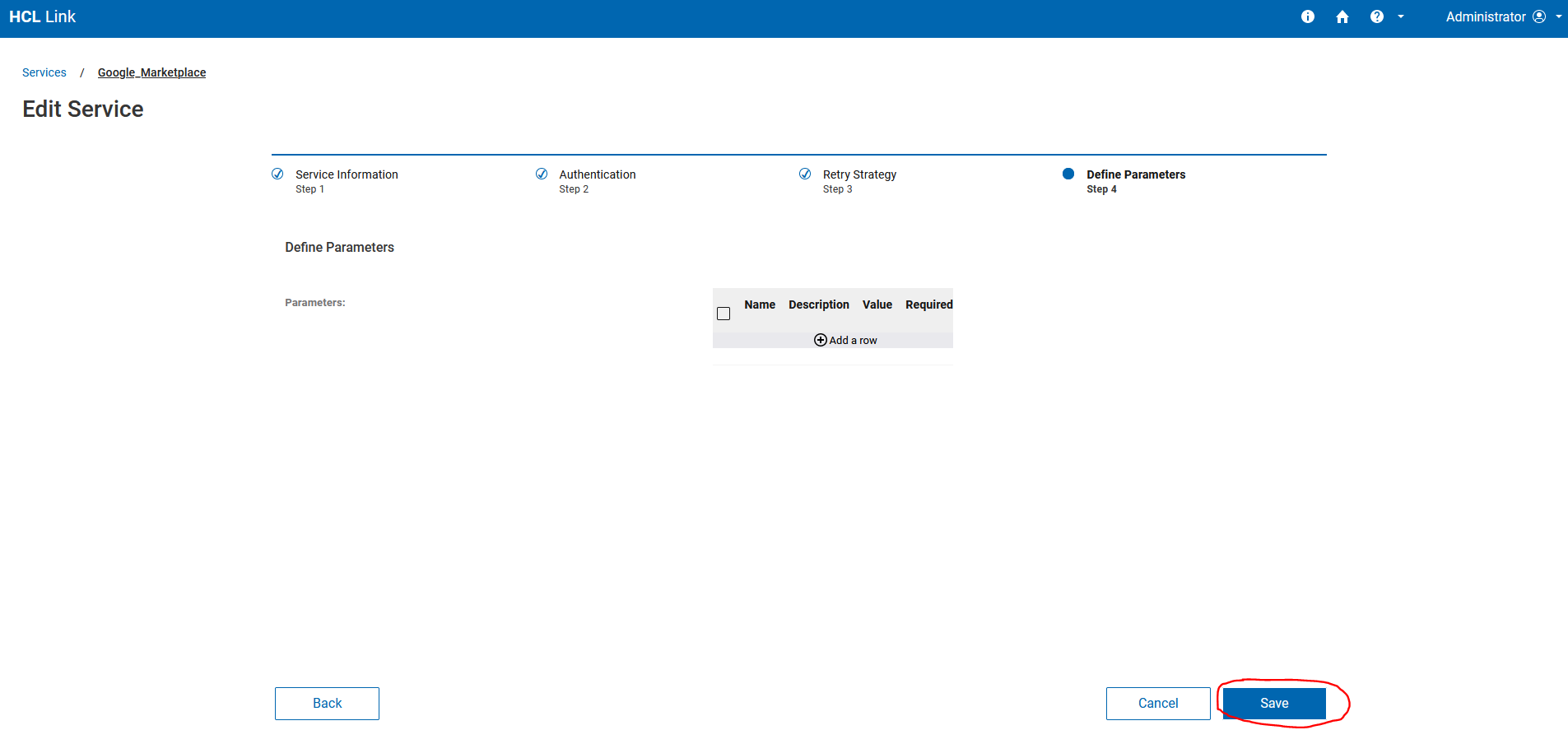Click the HCL Link logo
Viewport: 1568px width, 730px height.
[42, 16]
